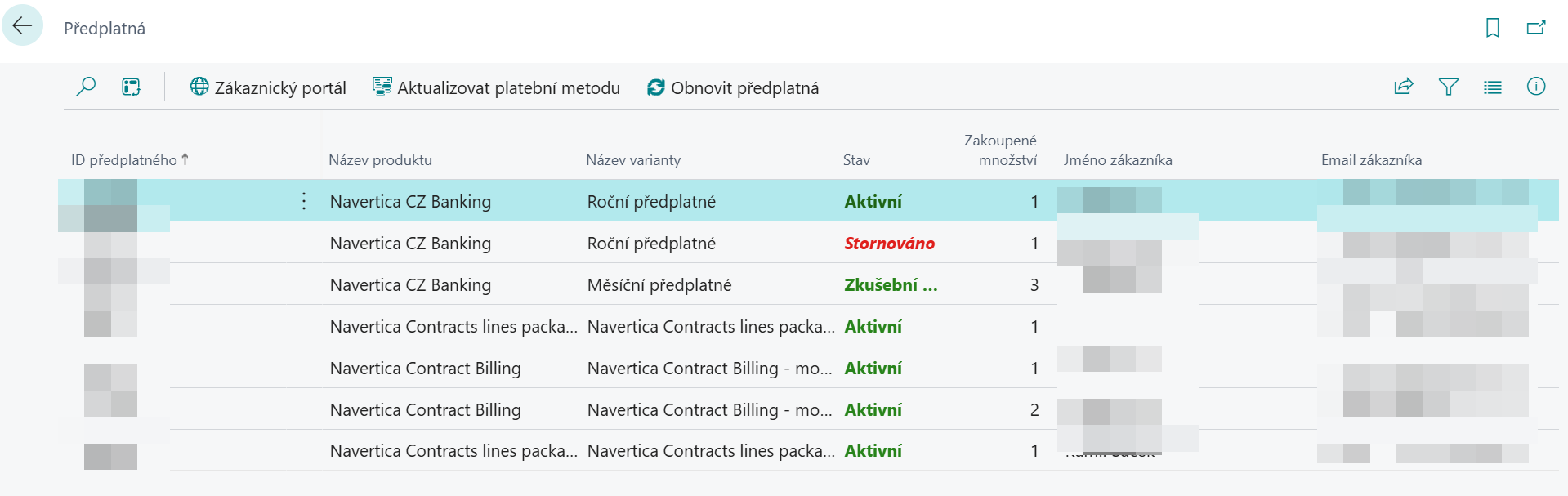Click the choose view options icon
The width and height of the screenshot is (1568, 496).
tap(1492, 87)
